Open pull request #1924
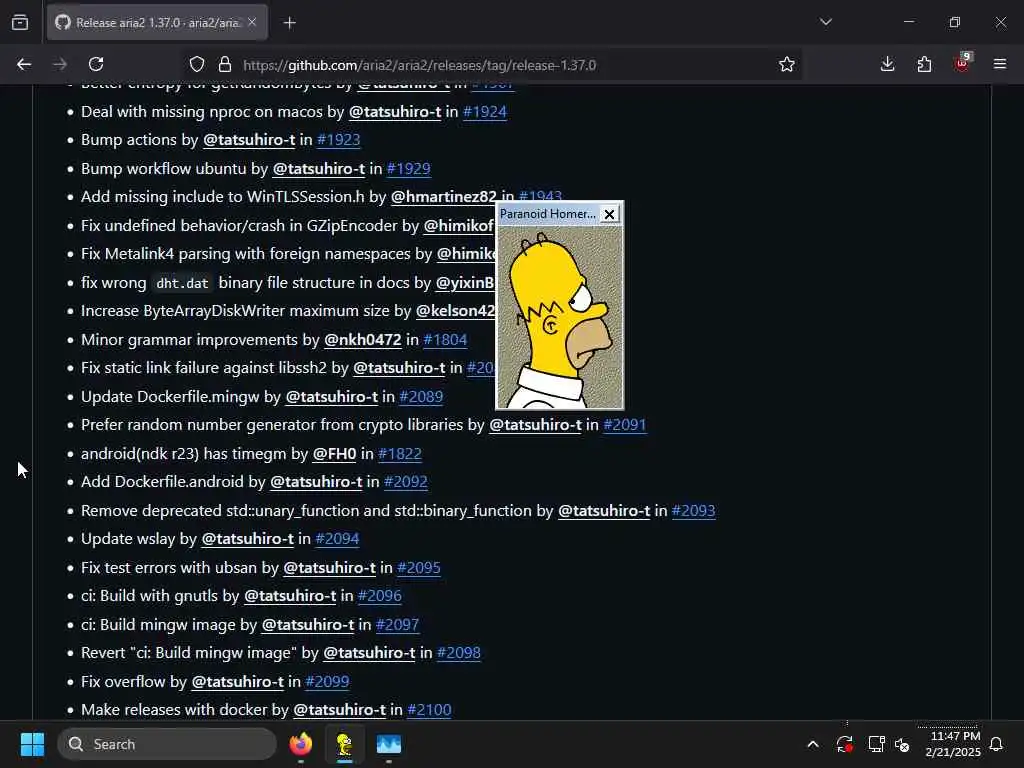Image resolution: width=1024 pixels, height=768 pixels. pos(485,112)
